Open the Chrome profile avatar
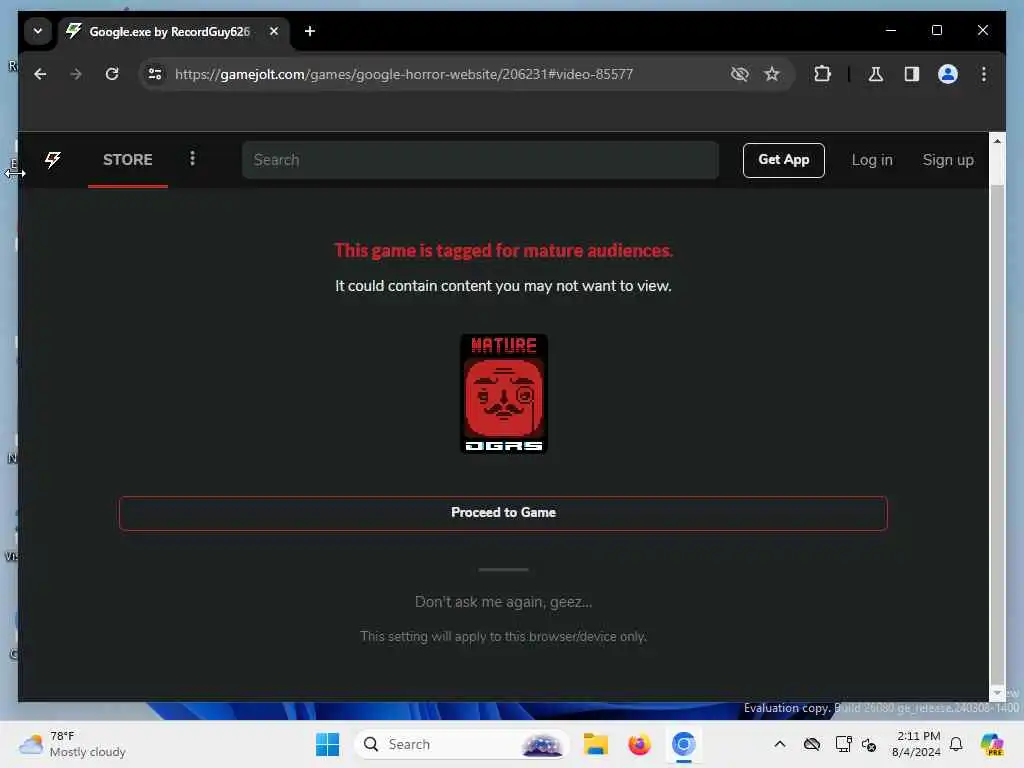This screenshot has height=768, width=1024. pos(948,74)
